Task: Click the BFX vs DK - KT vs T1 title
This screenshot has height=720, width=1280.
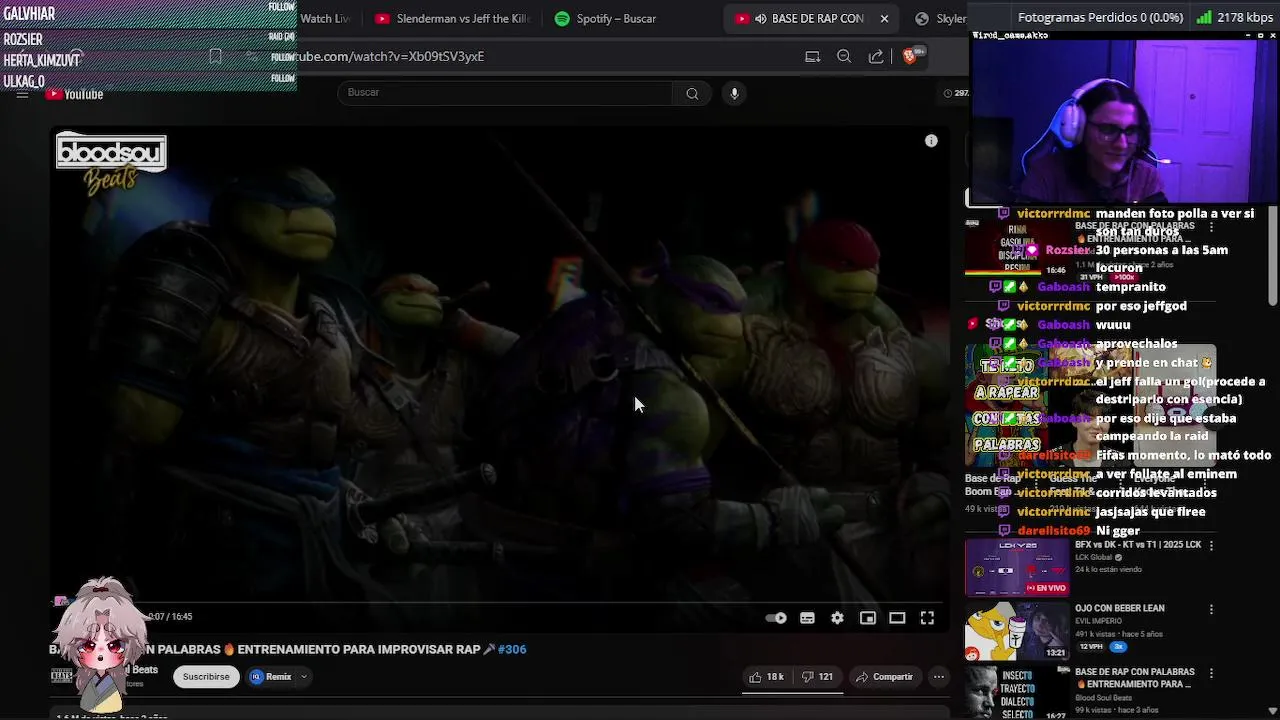Action: (1138, 545)
